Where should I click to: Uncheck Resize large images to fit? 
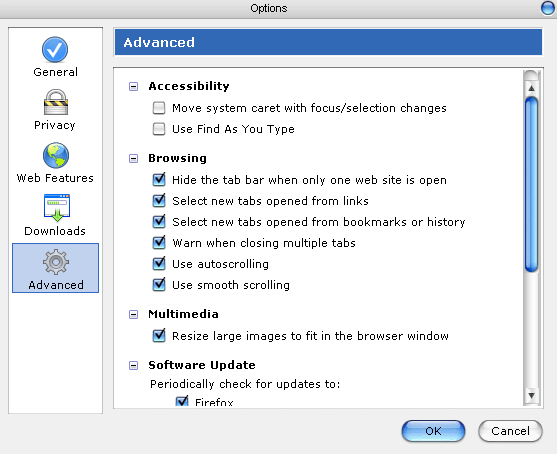pos(159,336)
